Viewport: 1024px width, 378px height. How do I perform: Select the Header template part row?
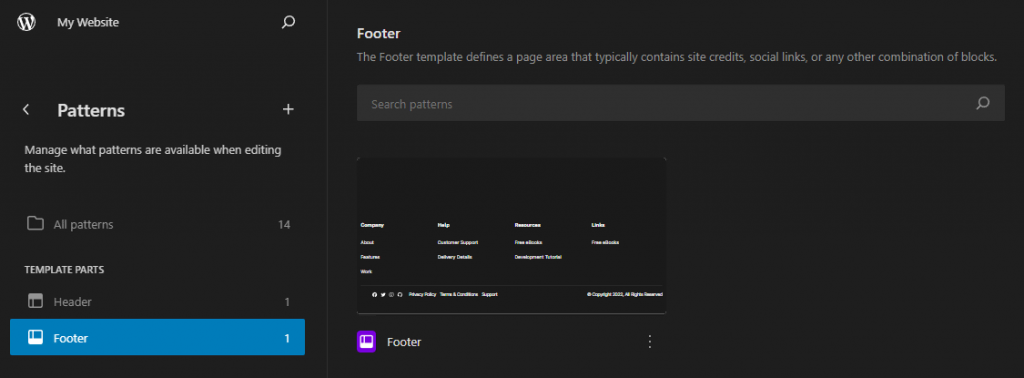[x=157, y=302]
